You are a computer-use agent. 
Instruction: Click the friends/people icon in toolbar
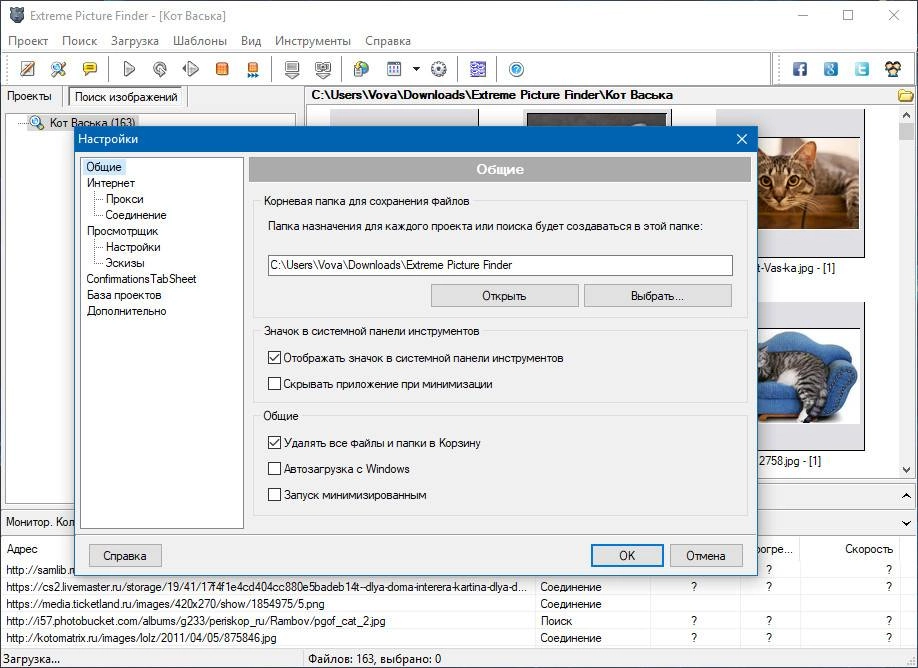click(893, 69)
